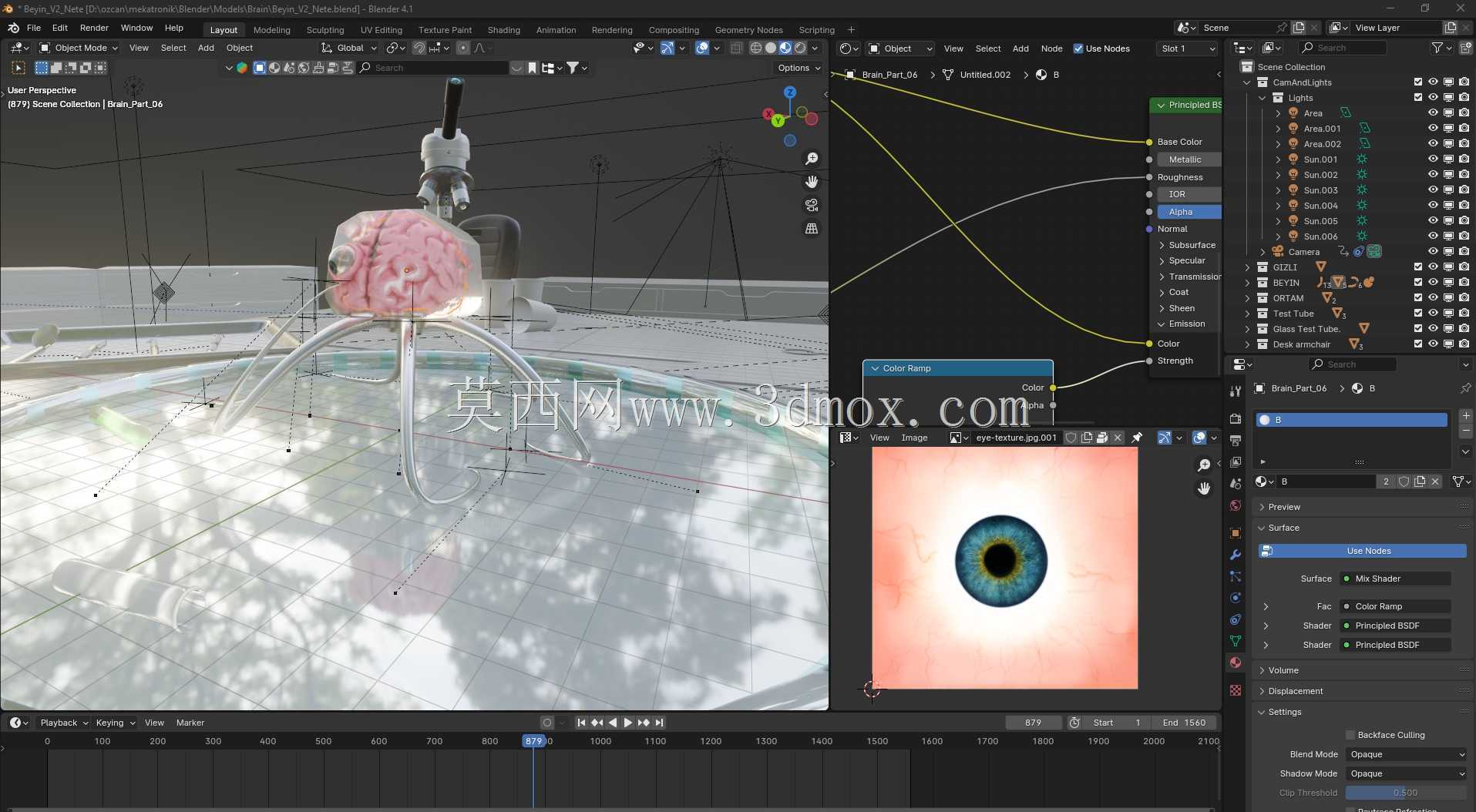Toggle the Use Nodes checkbox

(1078, 49)
